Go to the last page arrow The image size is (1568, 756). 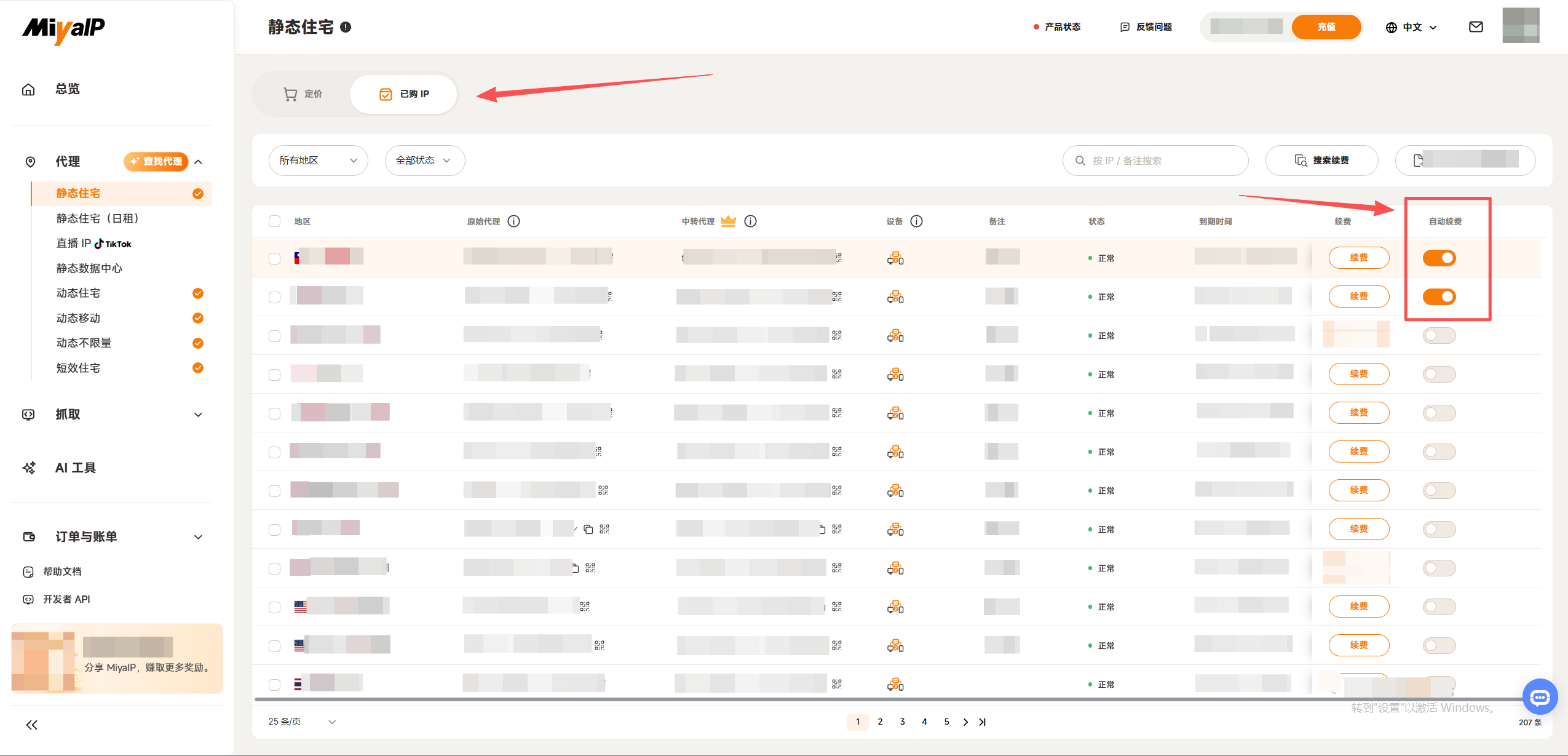(x=983, y=722)
